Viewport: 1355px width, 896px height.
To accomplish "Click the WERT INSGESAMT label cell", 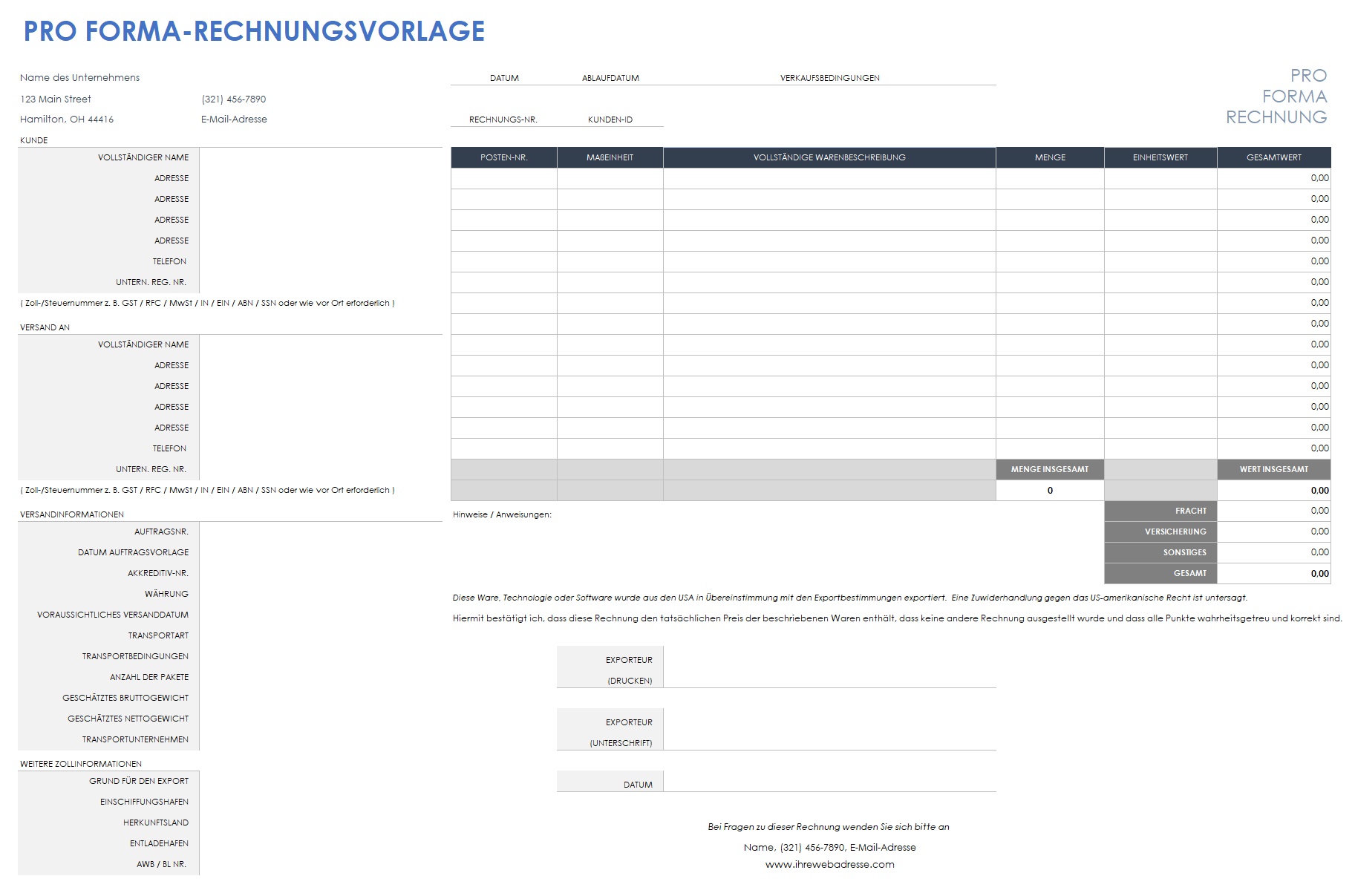I will point(1274,470).
